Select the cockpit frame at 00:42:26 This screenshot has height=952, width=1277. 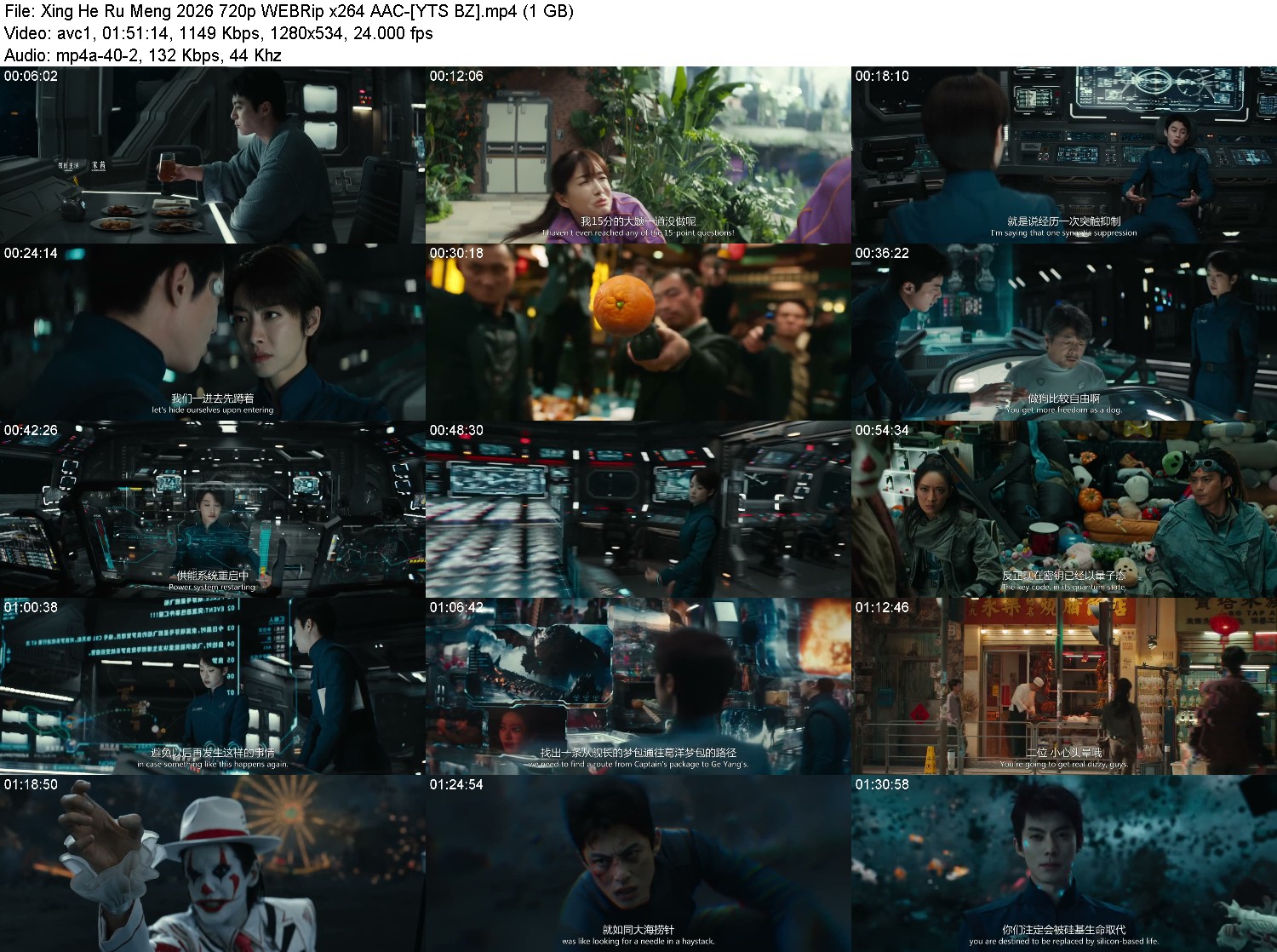tap(213, 509)
